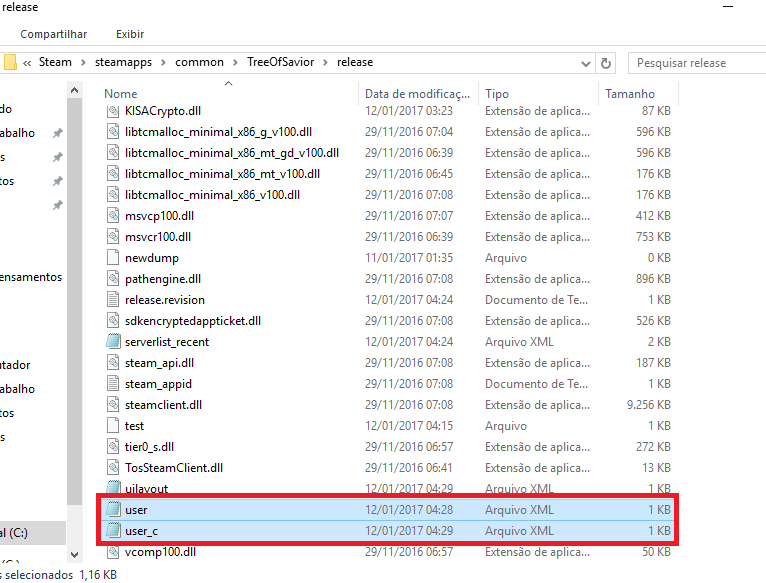Click the user XML file icon

pos(114,510)
